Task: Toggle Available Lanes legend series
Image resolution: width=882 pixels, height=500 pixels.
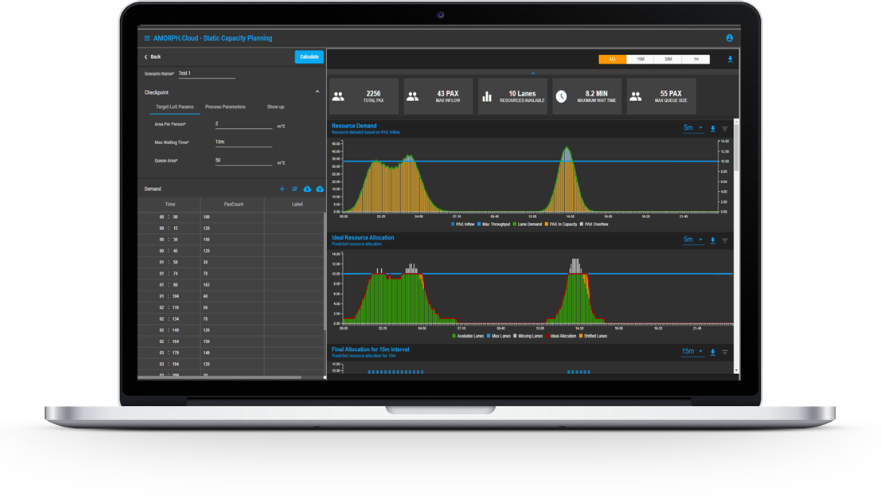Action: click(468, 336)
